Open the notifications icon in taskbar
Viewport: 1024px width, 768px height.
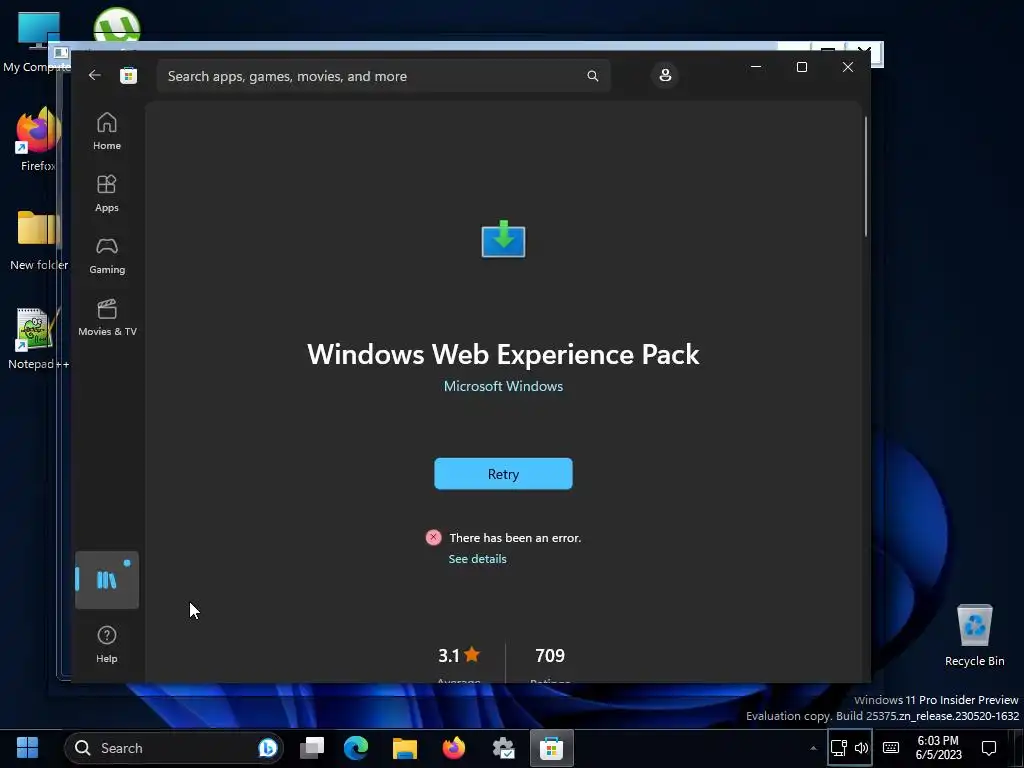pyautogui.click(x=989, y=748)
